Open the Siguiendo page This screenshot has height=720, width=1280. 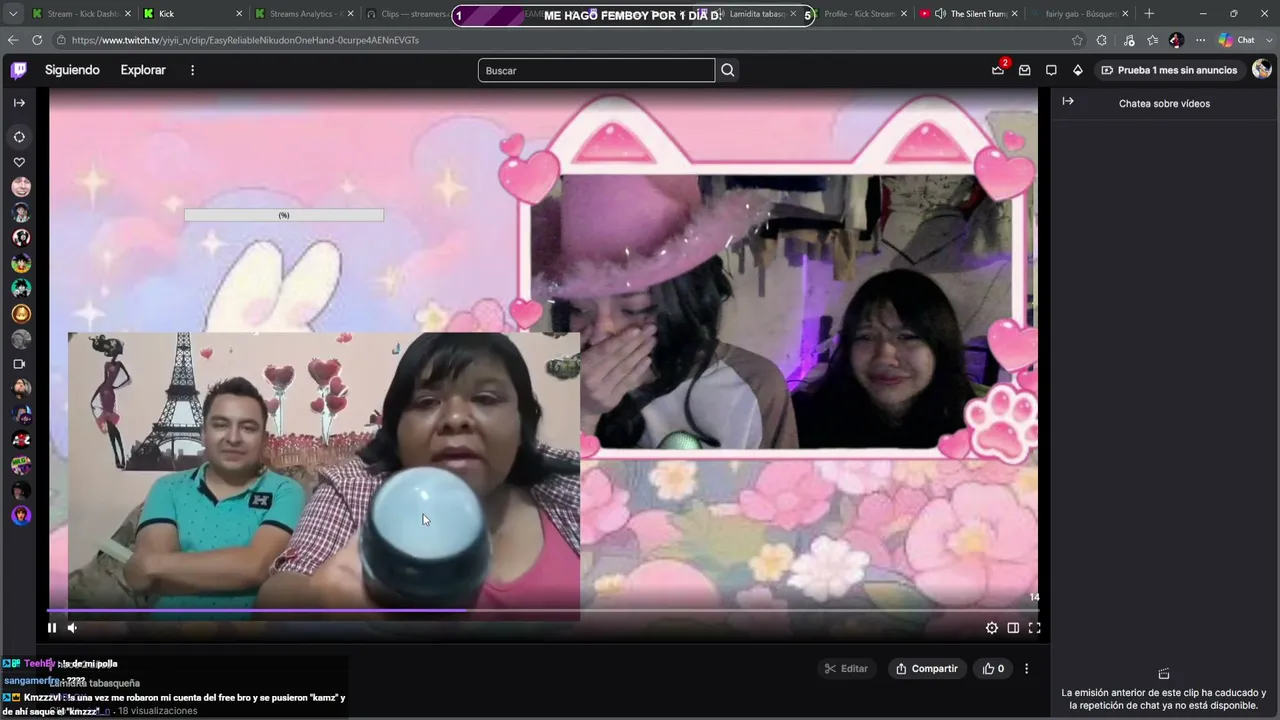click(72, 70)
